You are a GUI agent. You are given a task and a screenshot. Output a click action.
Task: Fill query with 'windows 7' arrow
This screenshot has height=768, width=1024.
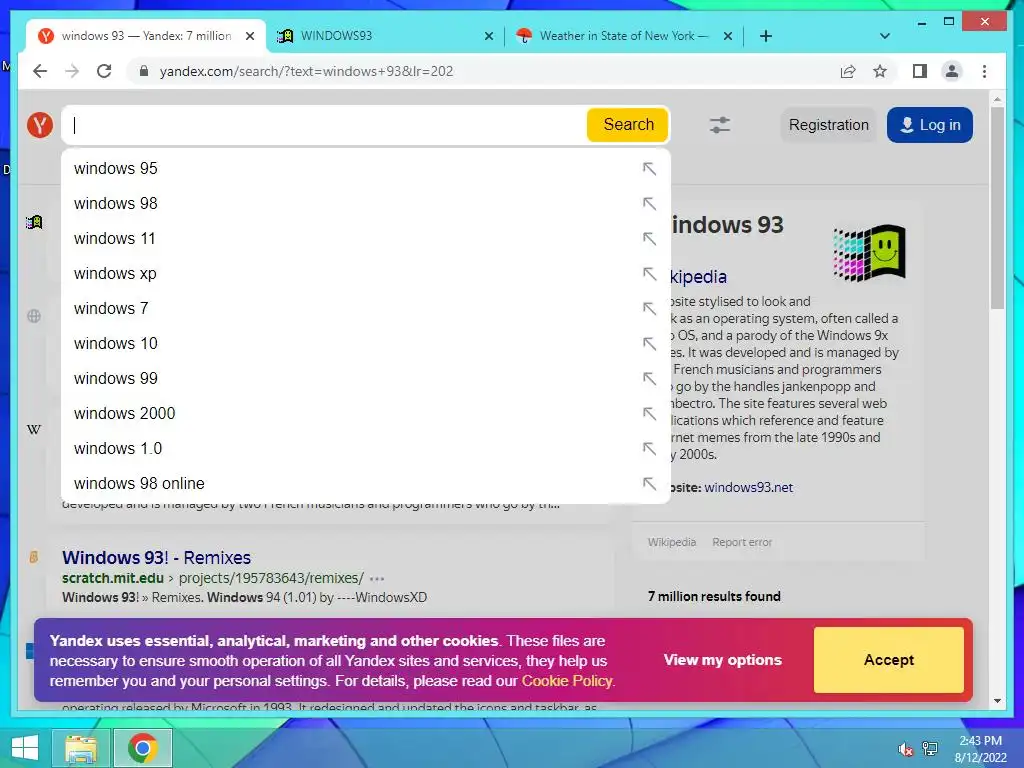point(648,308)
